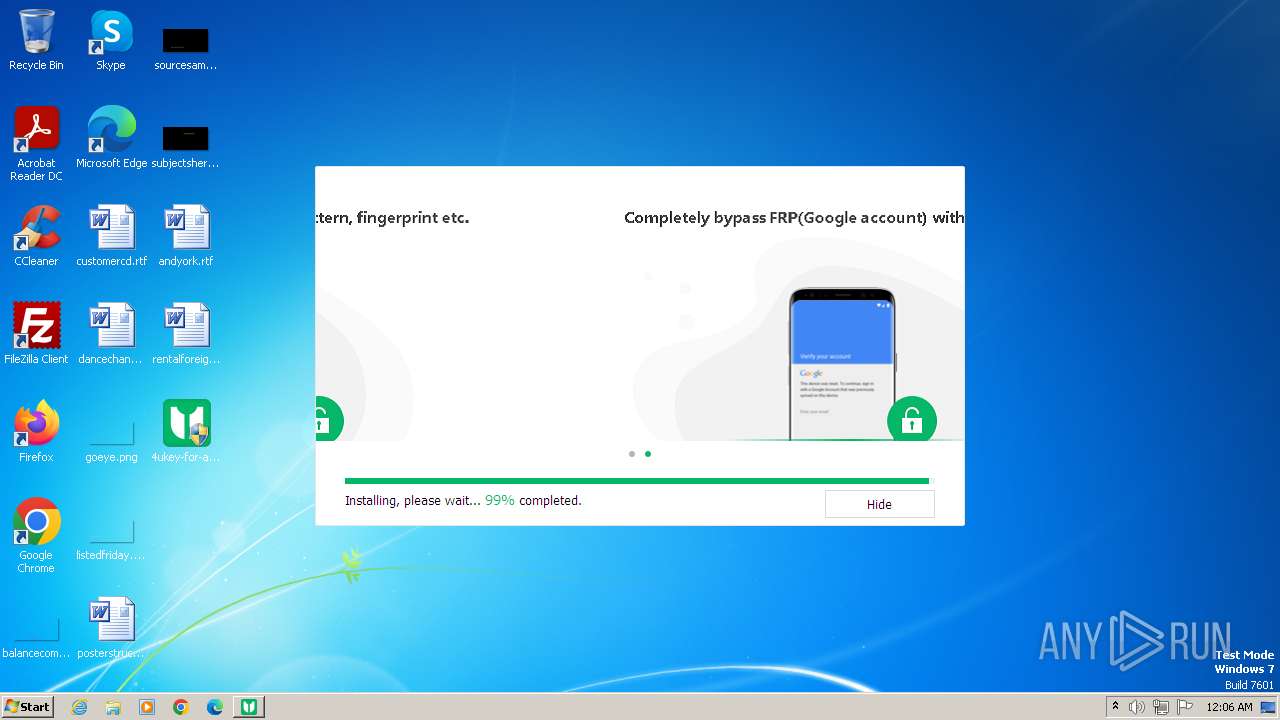Open the dancechan document icon
The image size is (1280, 720).
111,334
